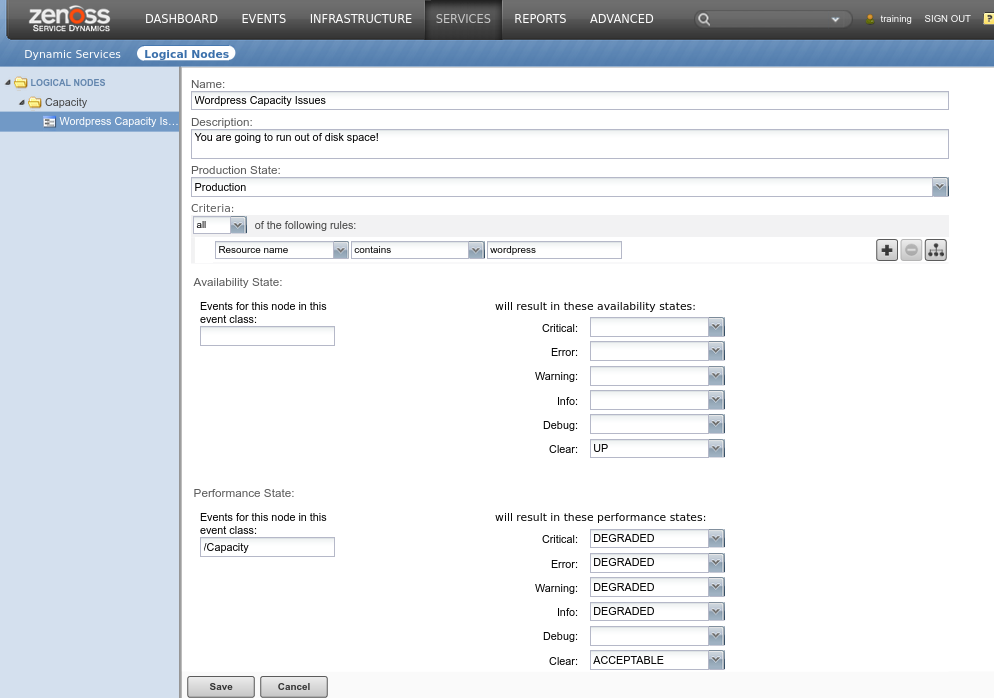Click the remove rule minus icon
This screenshot has width=994, height=698.
911,250
